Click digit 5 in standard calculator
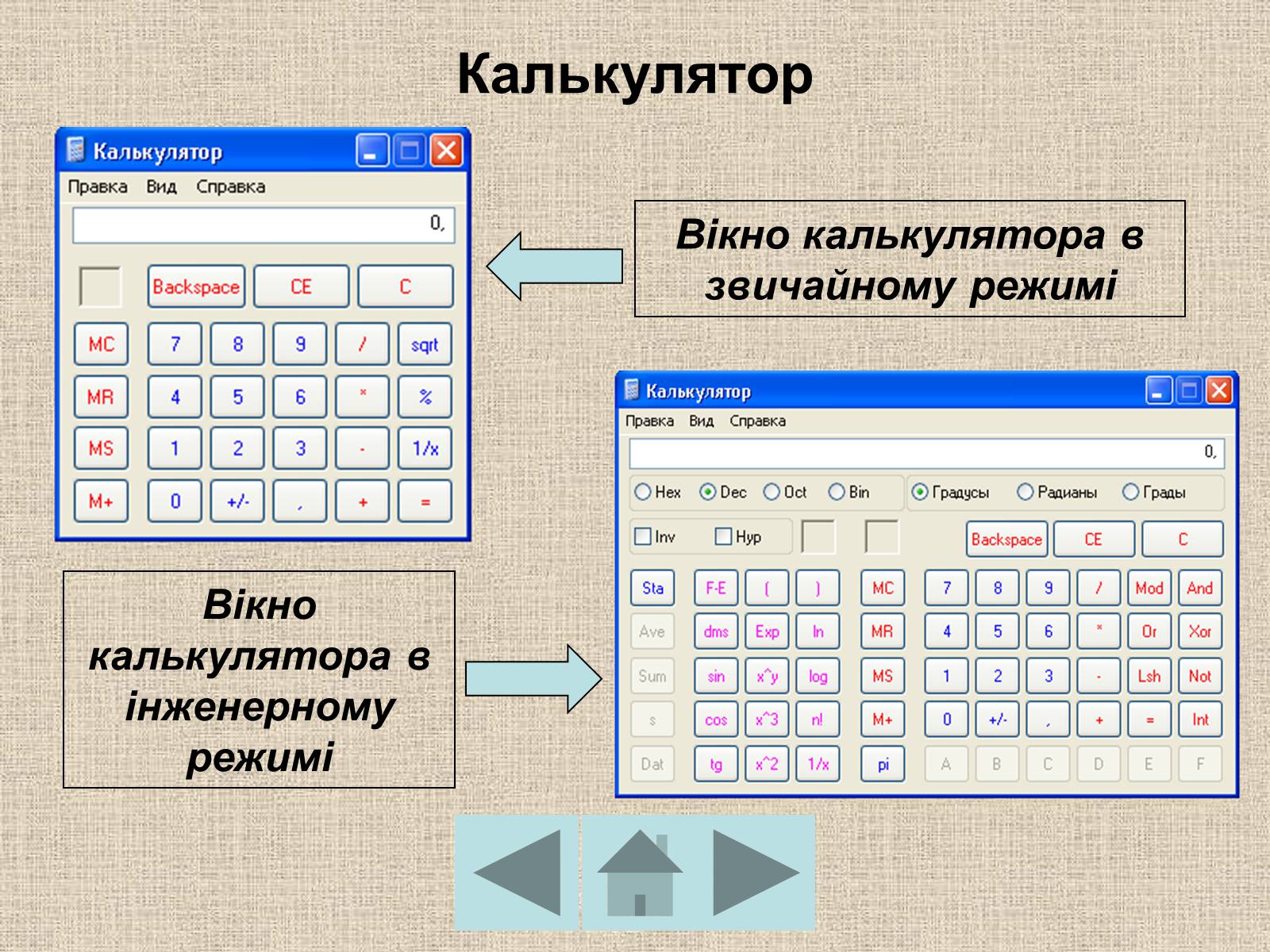 (x=237, y=397)
